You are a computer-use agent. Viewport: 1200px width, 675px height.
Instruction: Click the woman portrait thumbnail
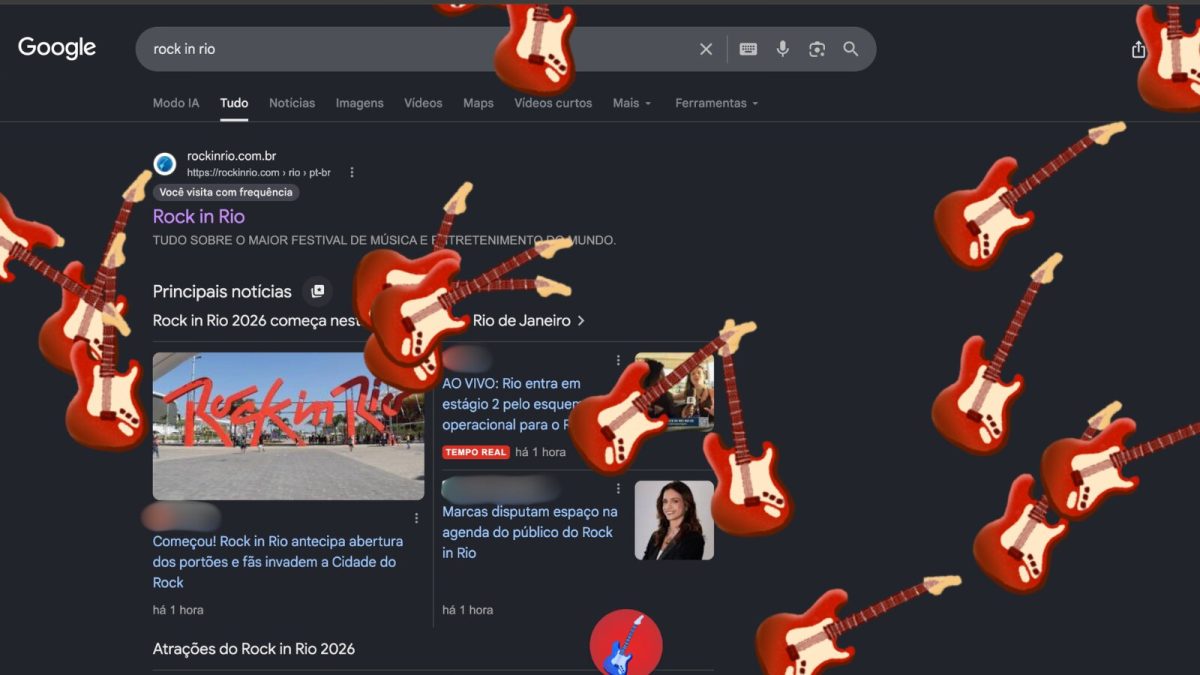(674, 520)
